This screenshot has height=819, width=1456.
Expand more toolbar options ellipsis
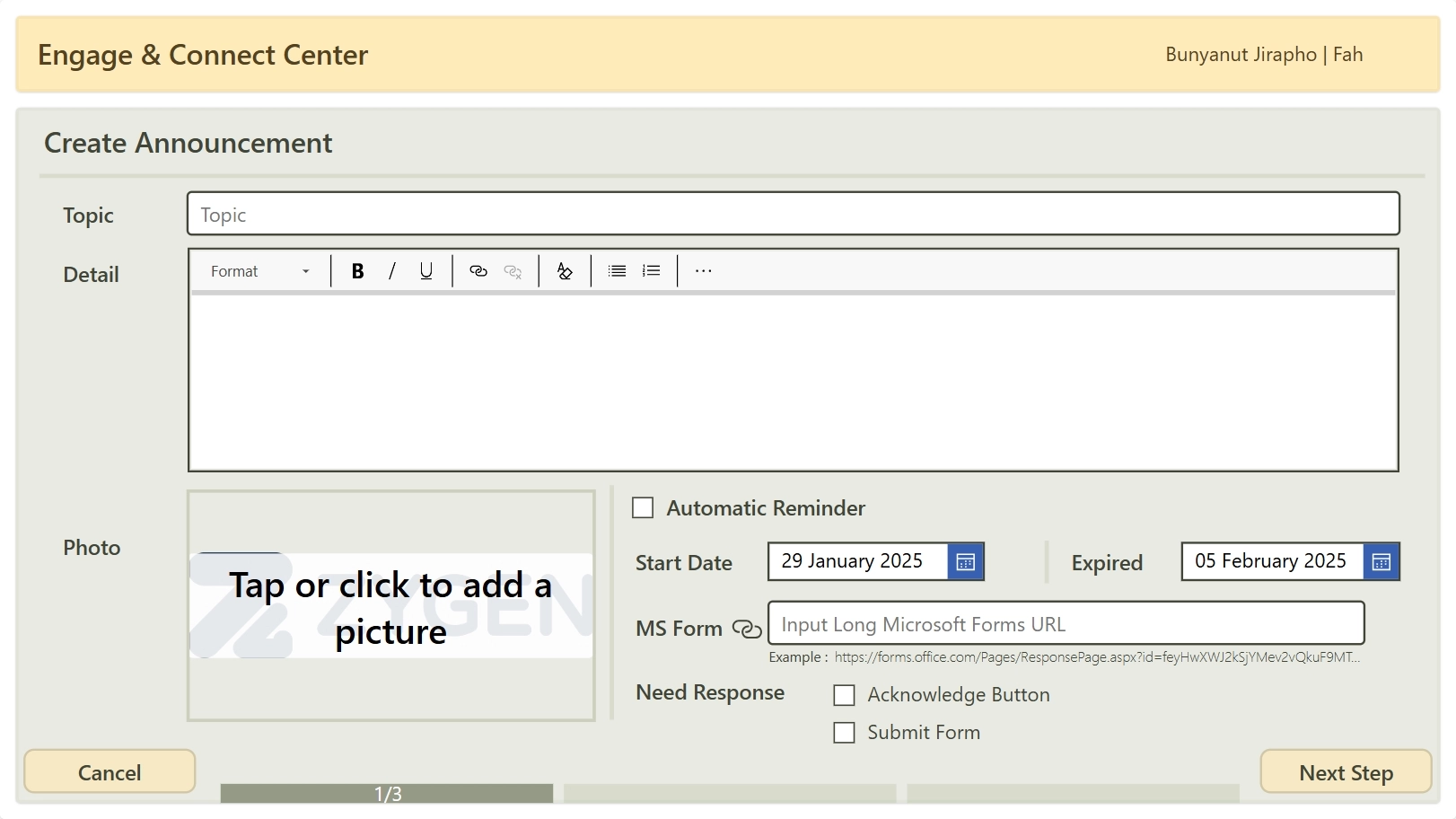click(x=703, y=271)
